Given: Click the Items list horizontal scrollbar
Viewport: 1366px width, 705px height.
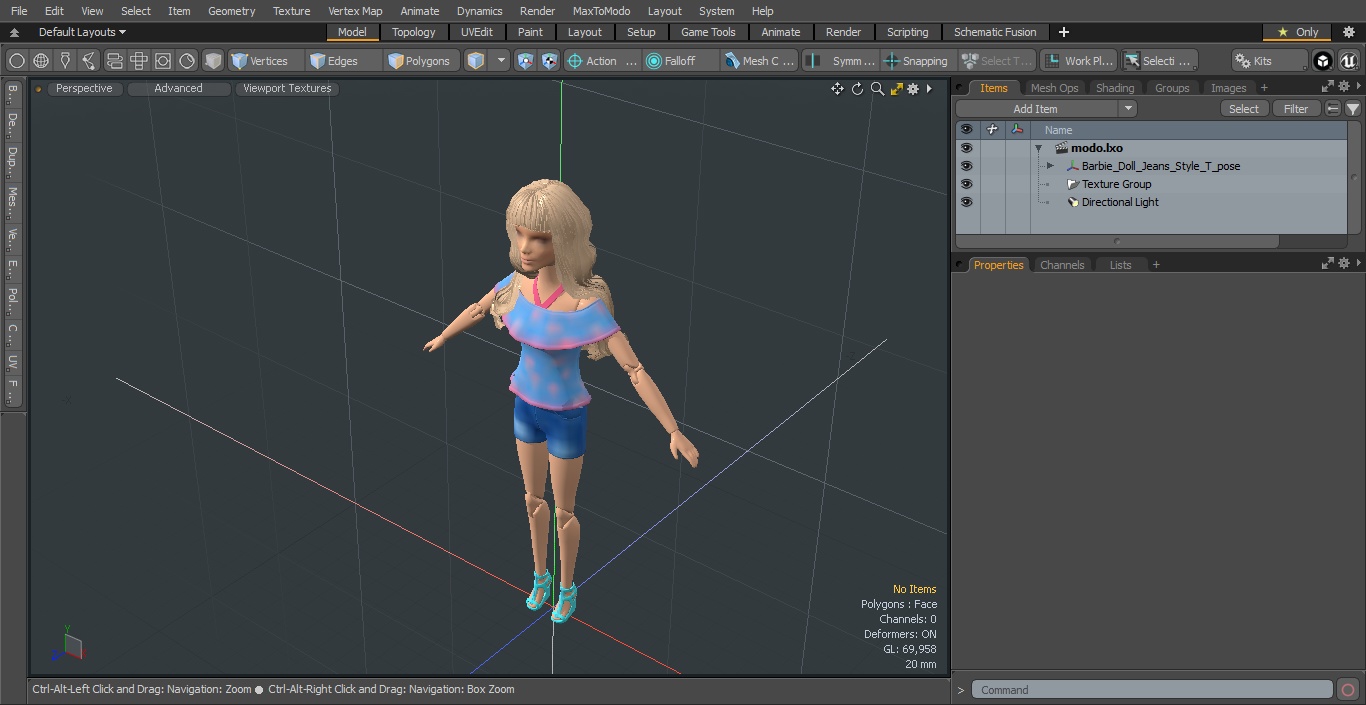Looking at the screenshot, I should (x=1117, y=241).
